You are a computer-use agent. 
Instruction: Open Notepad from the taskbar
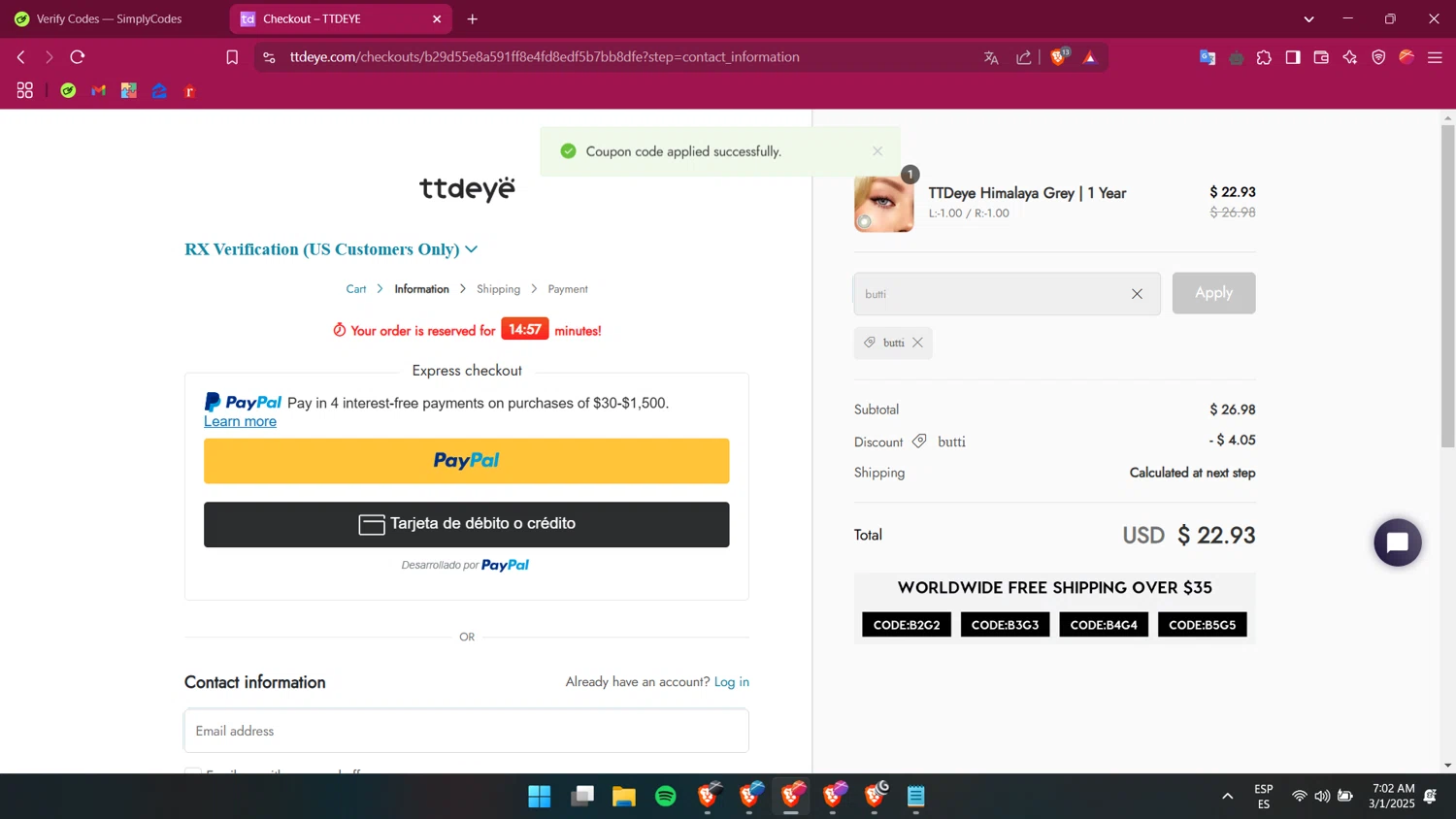[x=916, y=797]
